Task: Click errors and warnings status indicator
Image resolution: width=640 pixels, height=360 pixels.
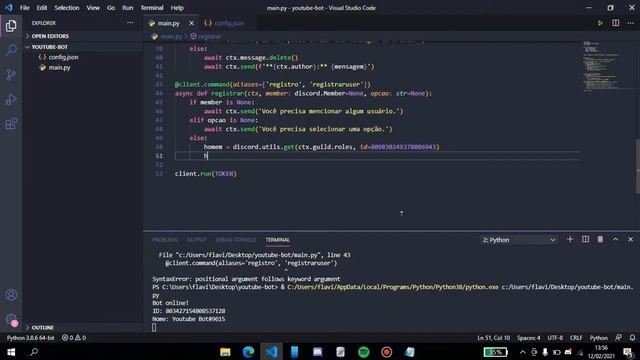Action: coord(74,338)
